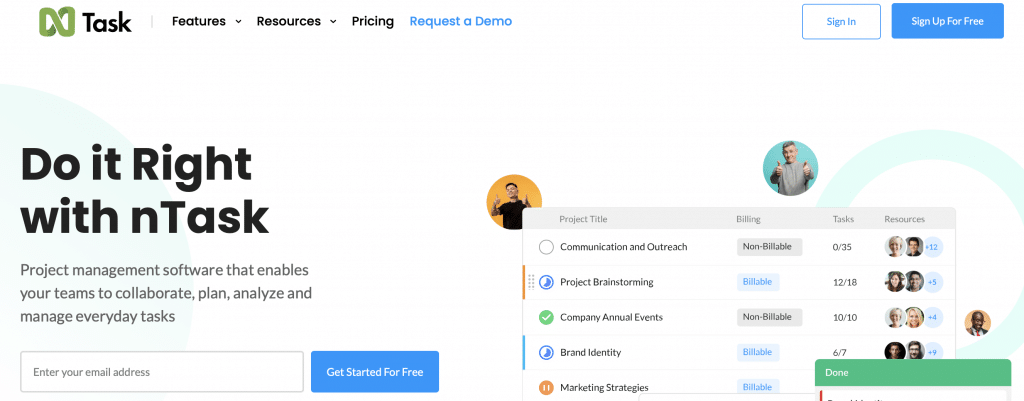
Task: Open the nTask logo homepage link
Action: [x=85, y=22]
